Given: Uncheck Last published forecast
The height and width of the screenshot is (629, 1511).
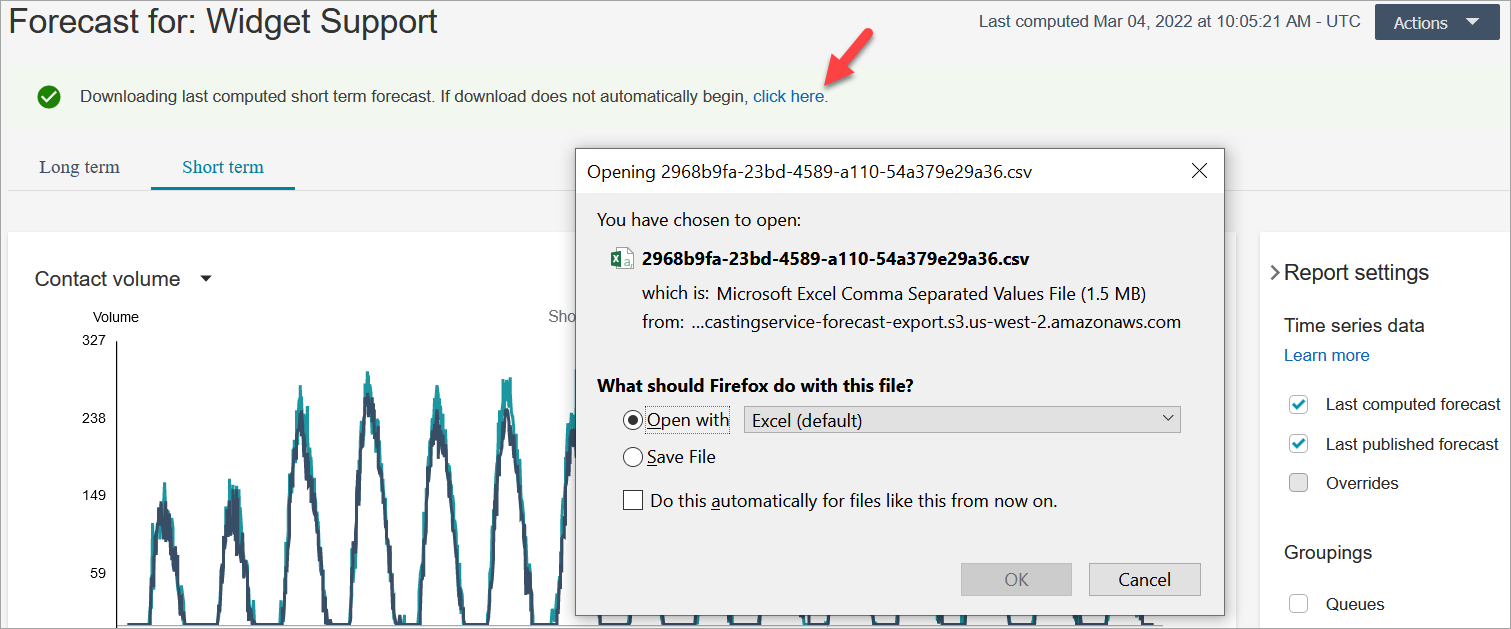Looking at the screenshot, I should [1298, 443].
